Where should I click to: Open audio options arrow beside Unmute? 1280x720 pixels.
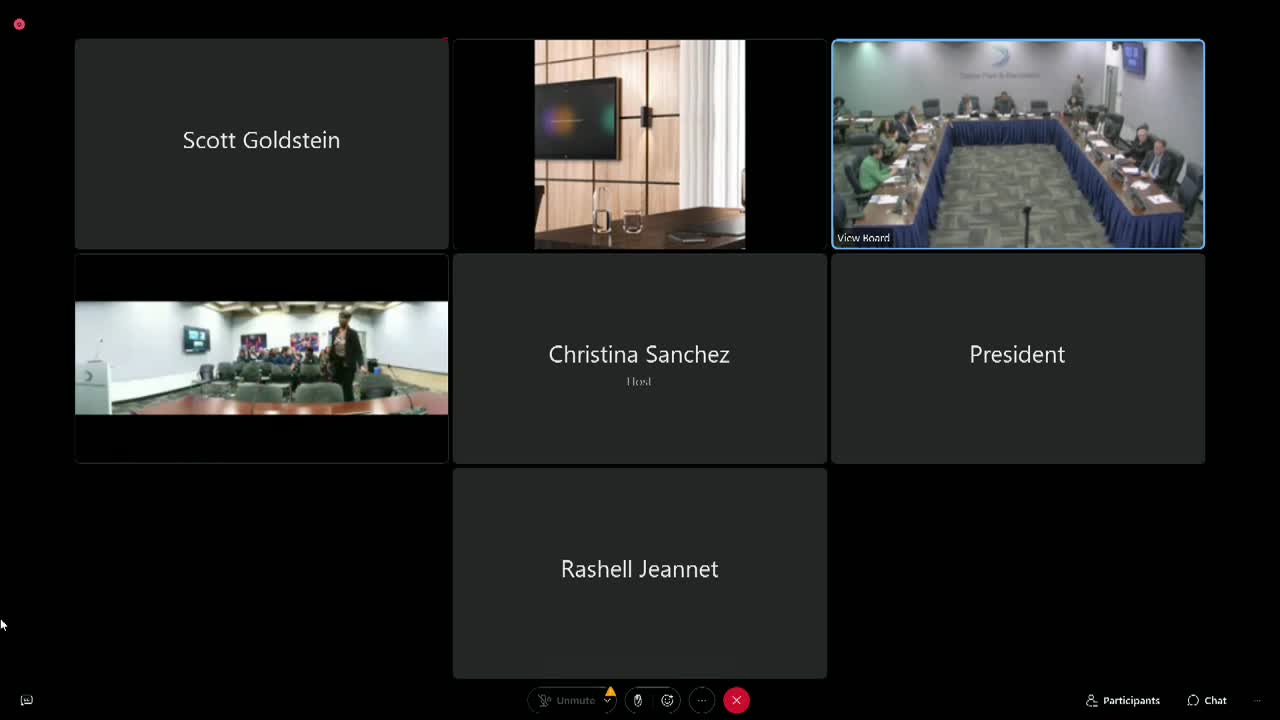pyautogui.click(x=607, y=700)
